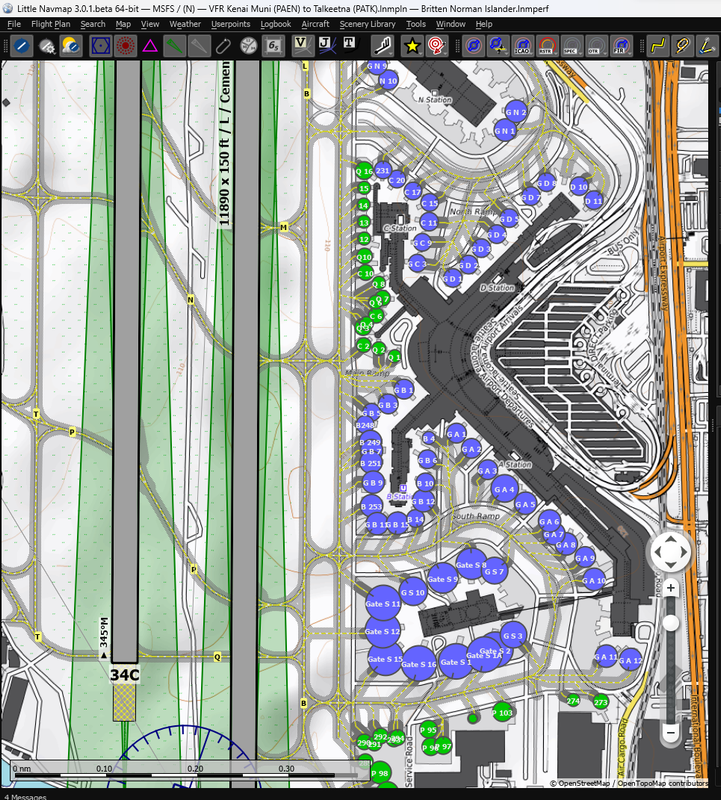Open the Tools menu

[x=416, y=24]
